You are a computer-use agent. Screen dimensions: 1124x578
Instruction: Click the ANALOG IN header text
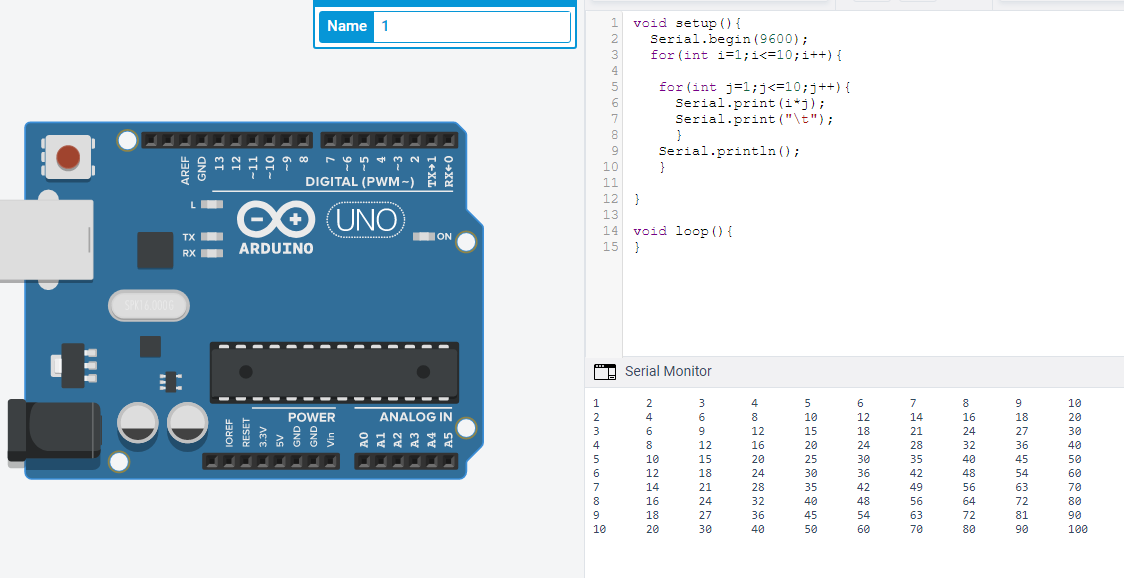[416, 417]
